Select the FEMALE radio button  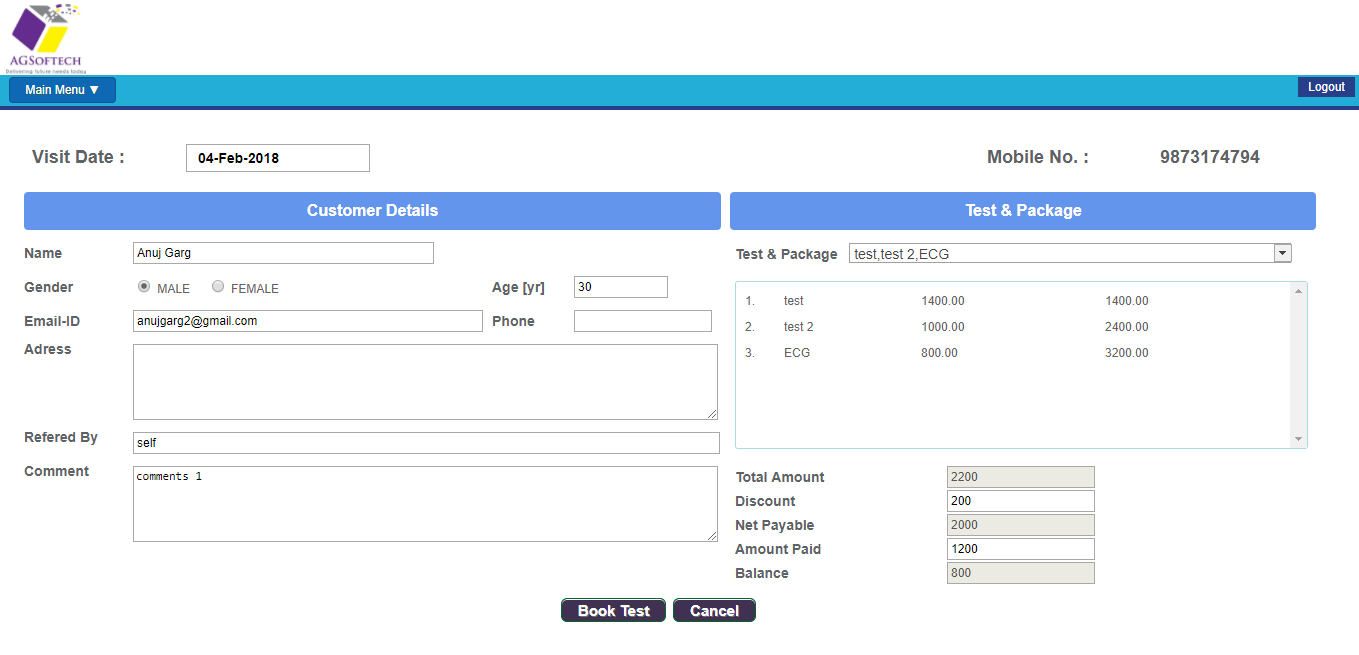(218, 287)
